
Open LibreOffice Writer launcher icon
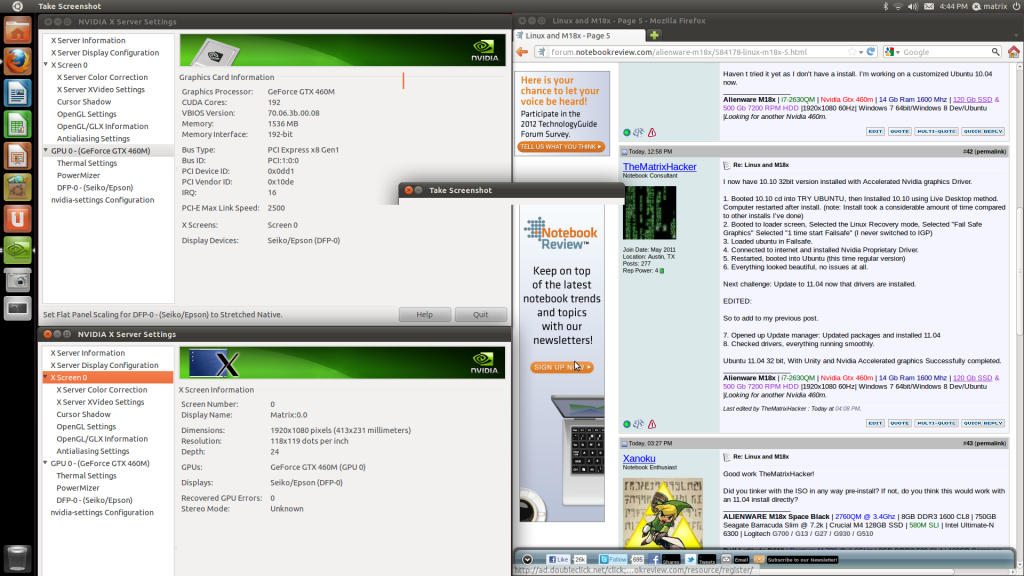[x=18, y=93]
